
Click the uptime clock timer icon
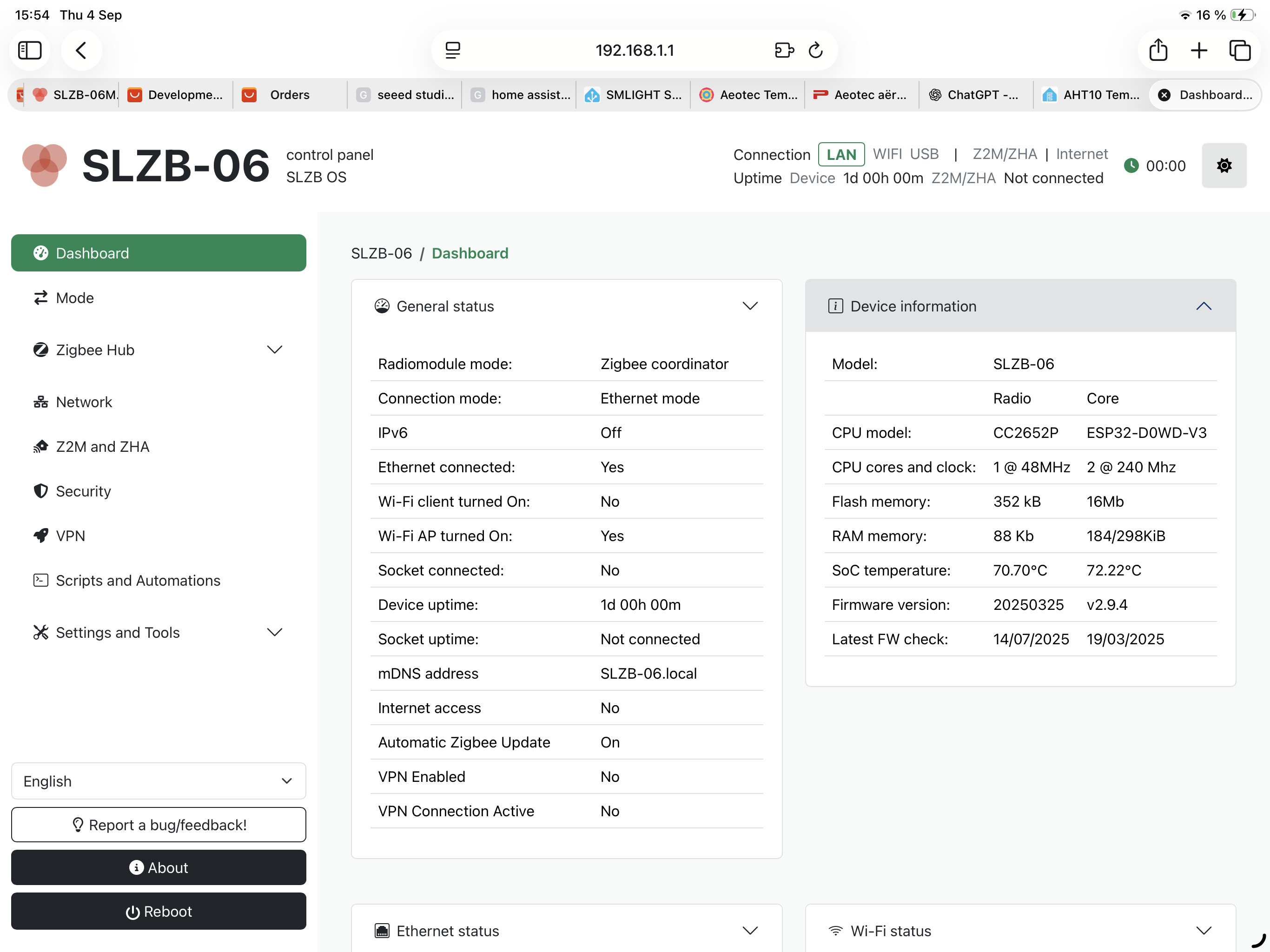pos(1131,166)
